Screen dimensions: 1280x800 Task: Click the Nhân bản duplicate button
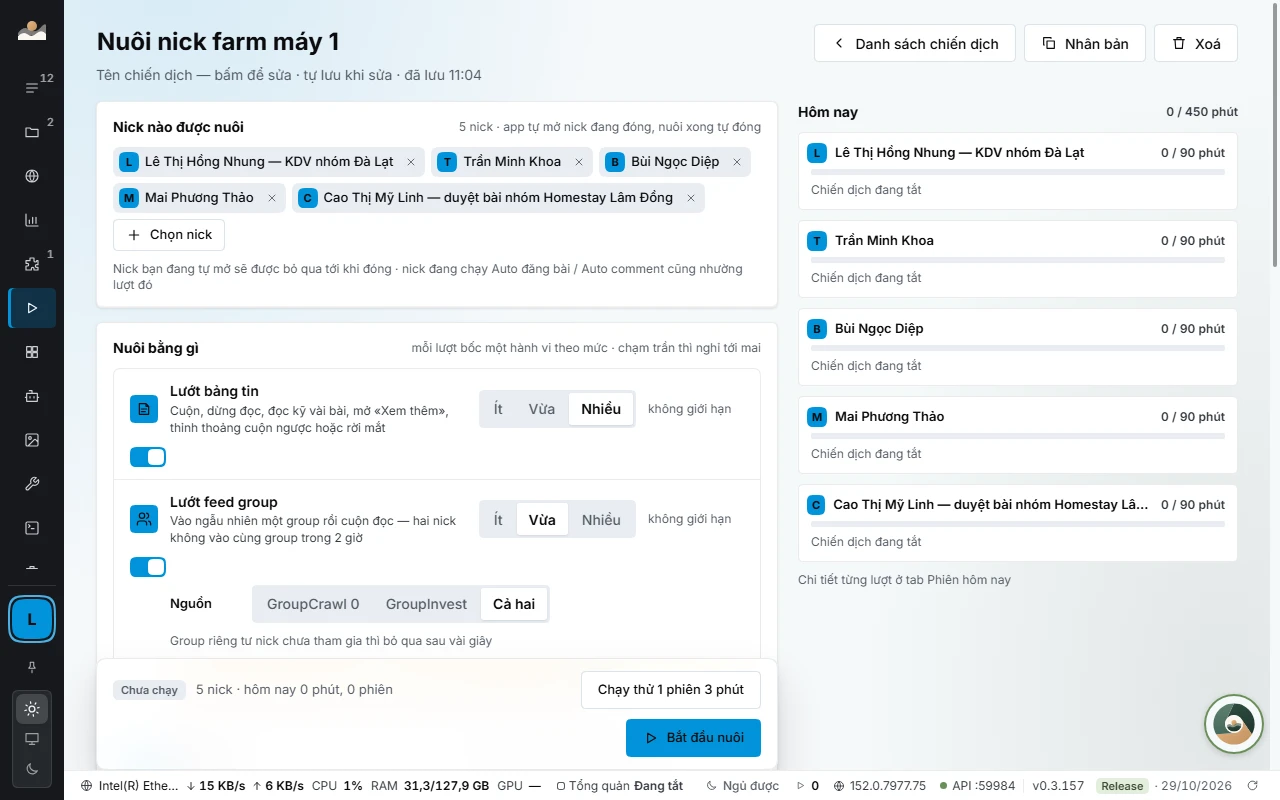tap(1085, 43)
